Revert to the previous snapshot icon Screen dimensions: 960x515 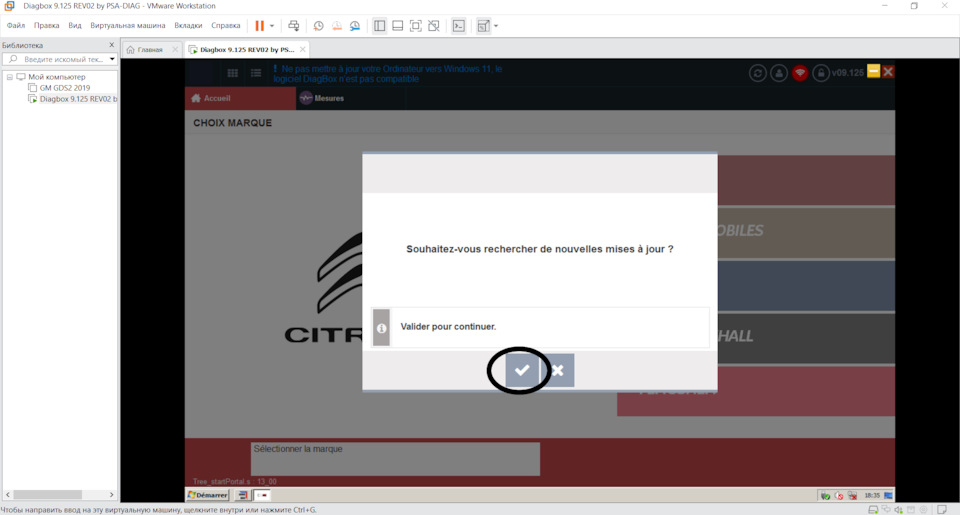point(337,26)
